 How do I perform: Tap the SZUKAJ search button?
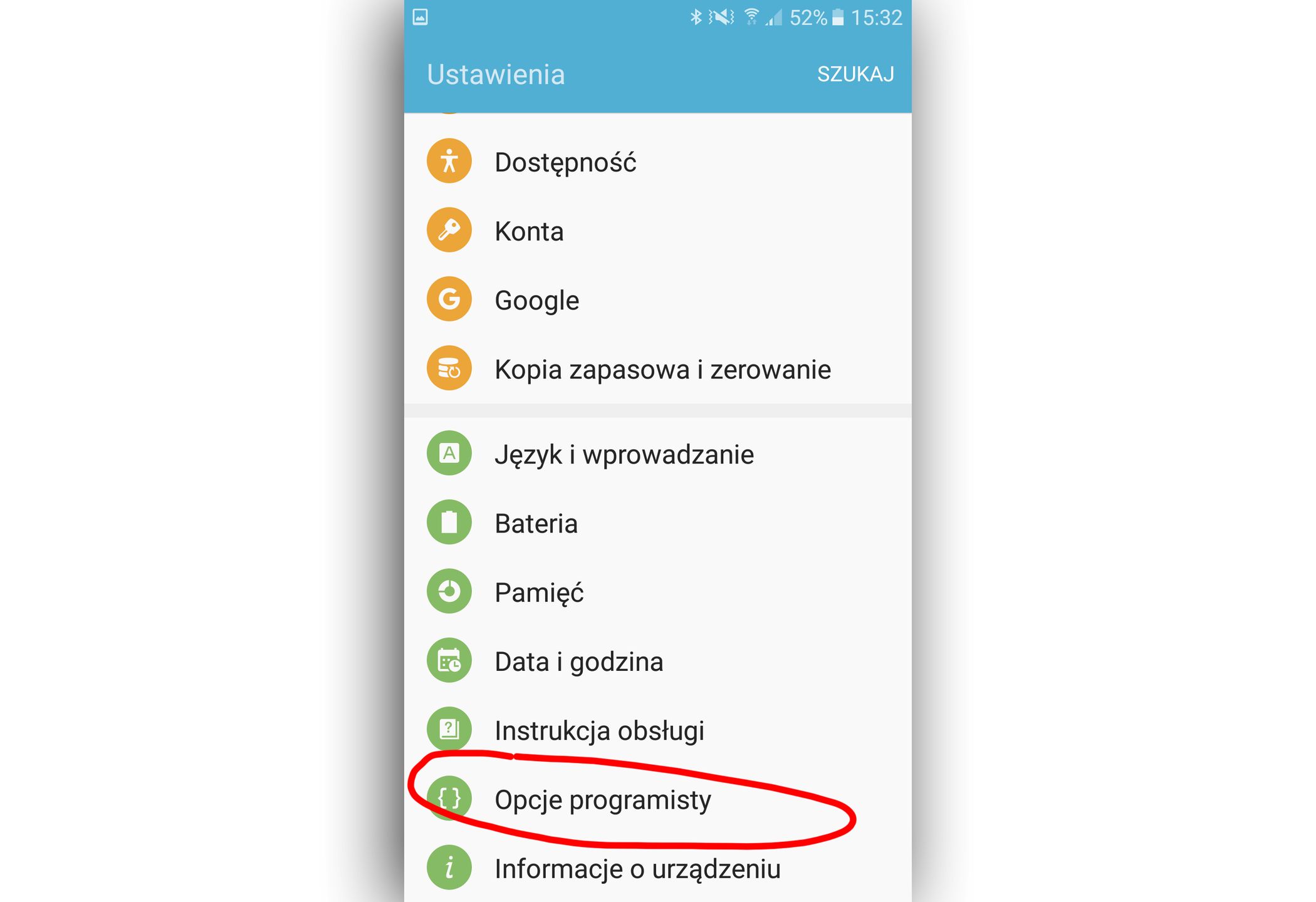point(855,74)
